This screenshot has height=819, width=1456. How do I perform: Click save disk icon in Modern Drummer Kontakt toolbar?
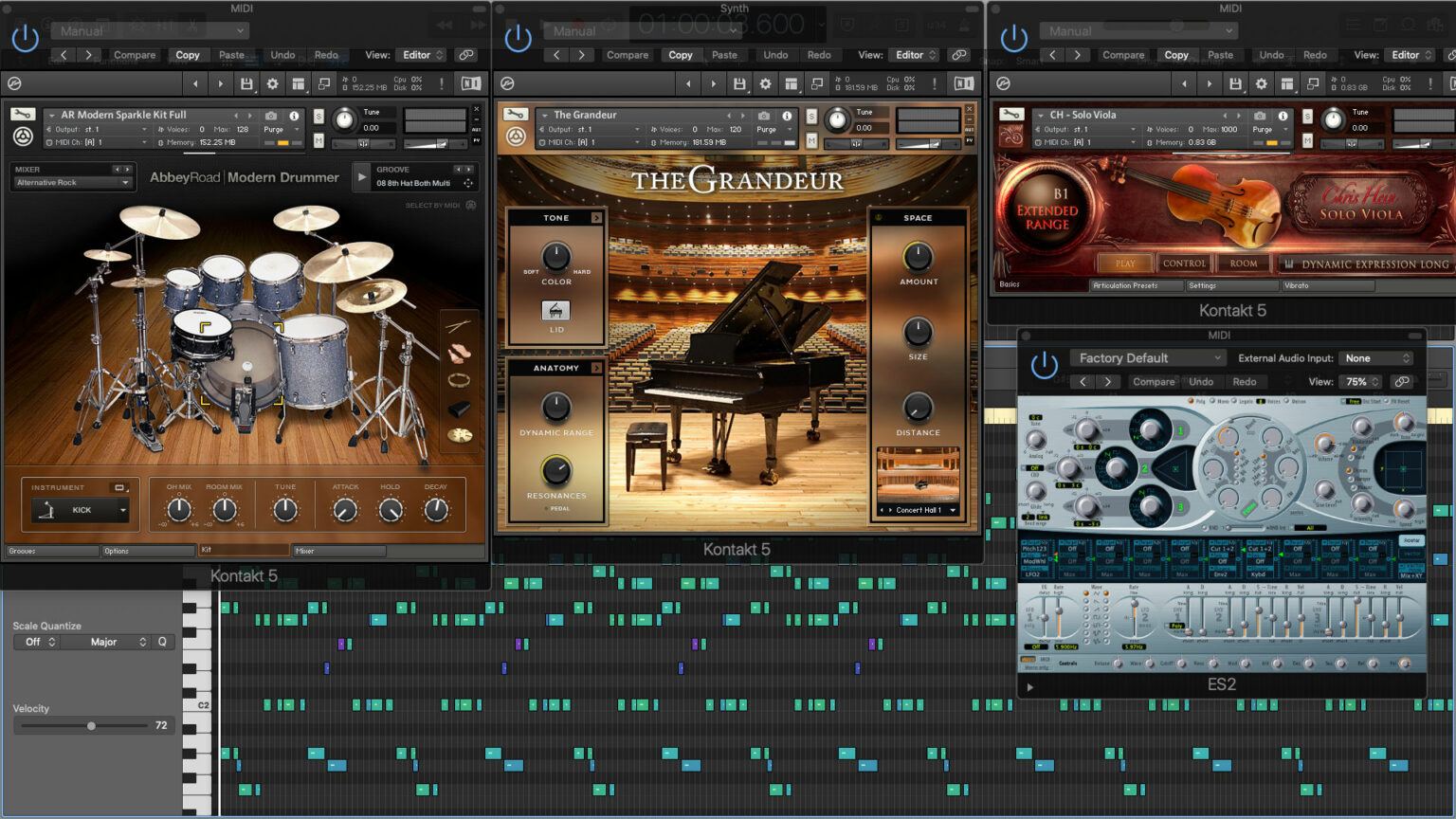pos(246,83)
